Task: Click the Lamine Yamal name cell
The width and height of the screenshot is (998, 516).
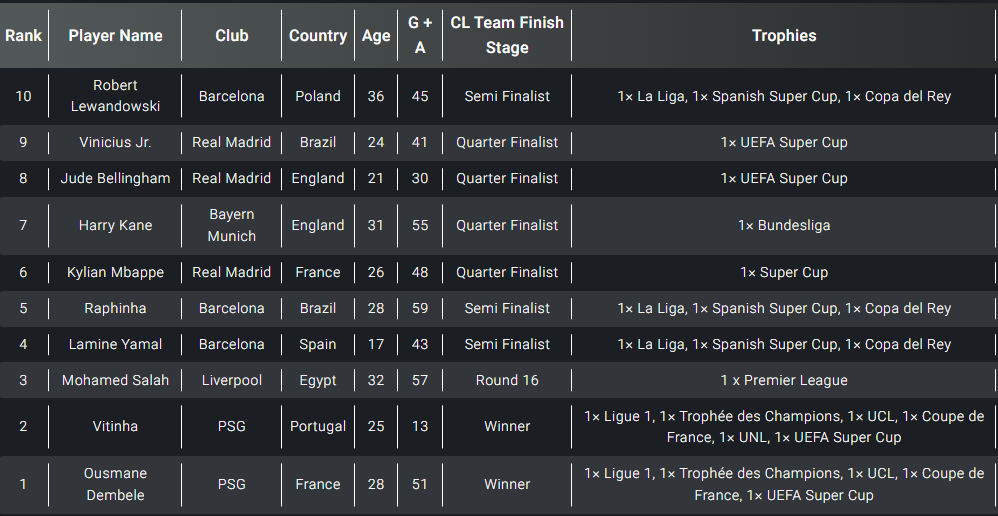Action: 115,344
